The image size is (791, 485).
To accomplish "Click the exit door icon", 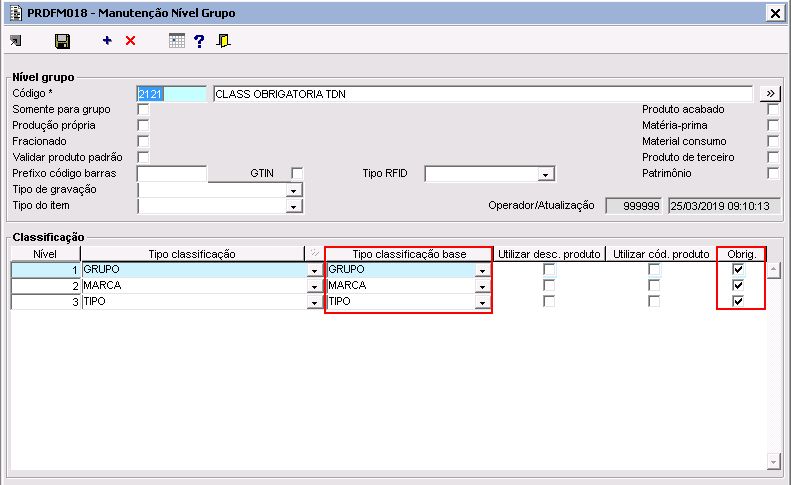I will [x=223, y=41].
